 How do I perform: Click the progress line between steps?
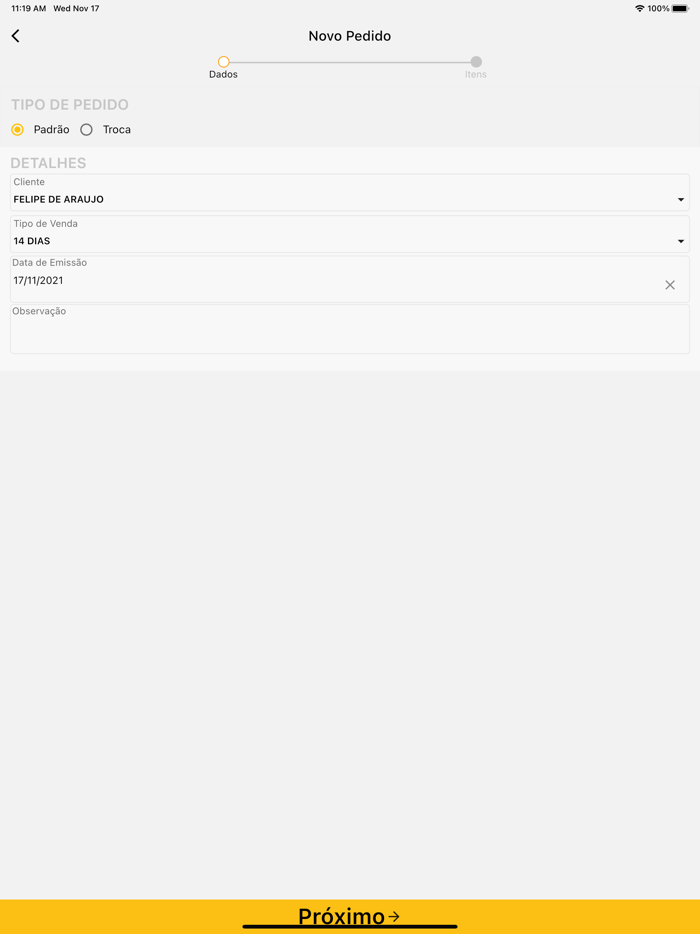(x=350, y=62)
